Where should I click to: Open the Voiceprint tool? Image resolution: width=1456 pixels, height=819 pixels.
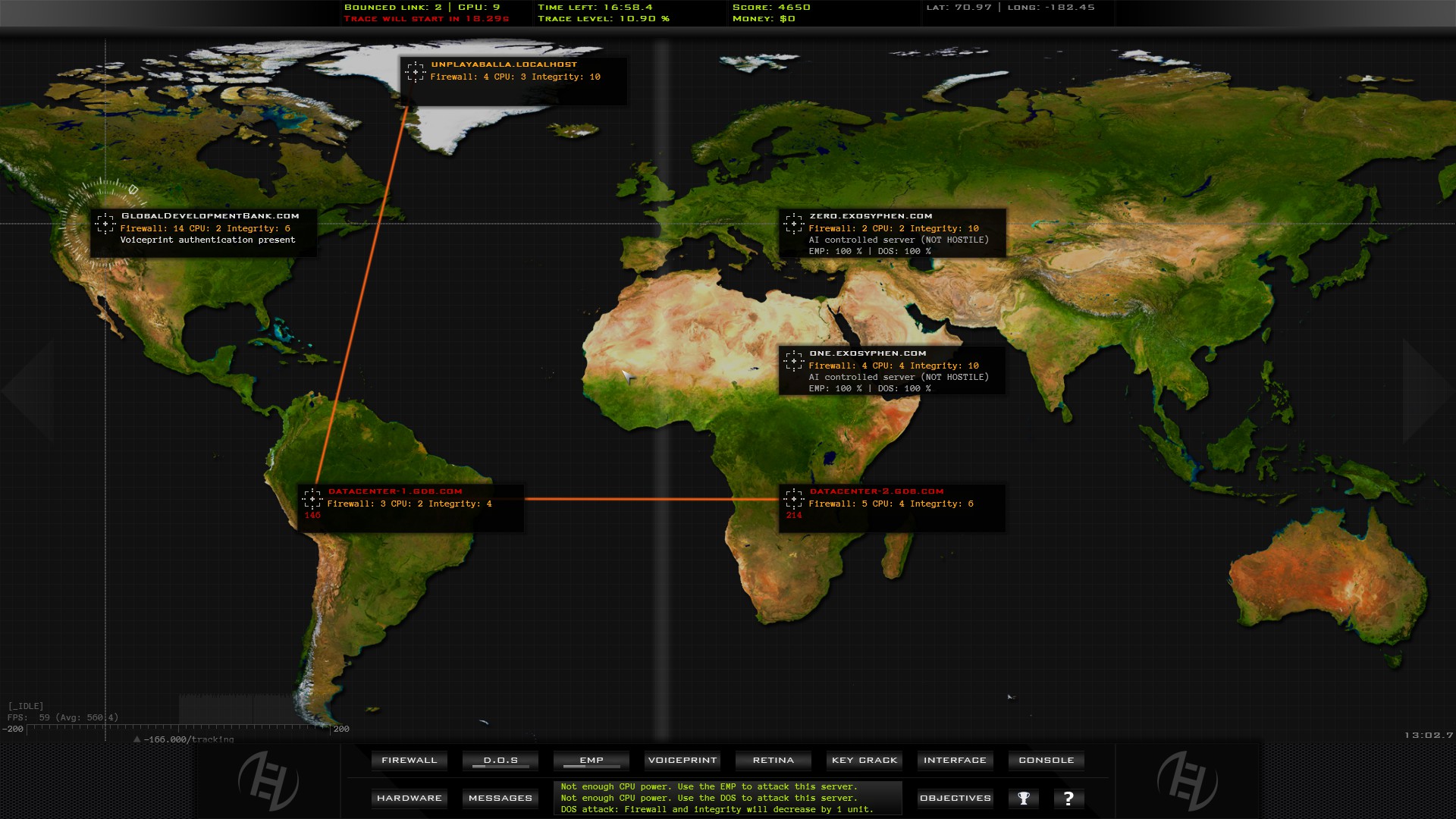[682, 760]
